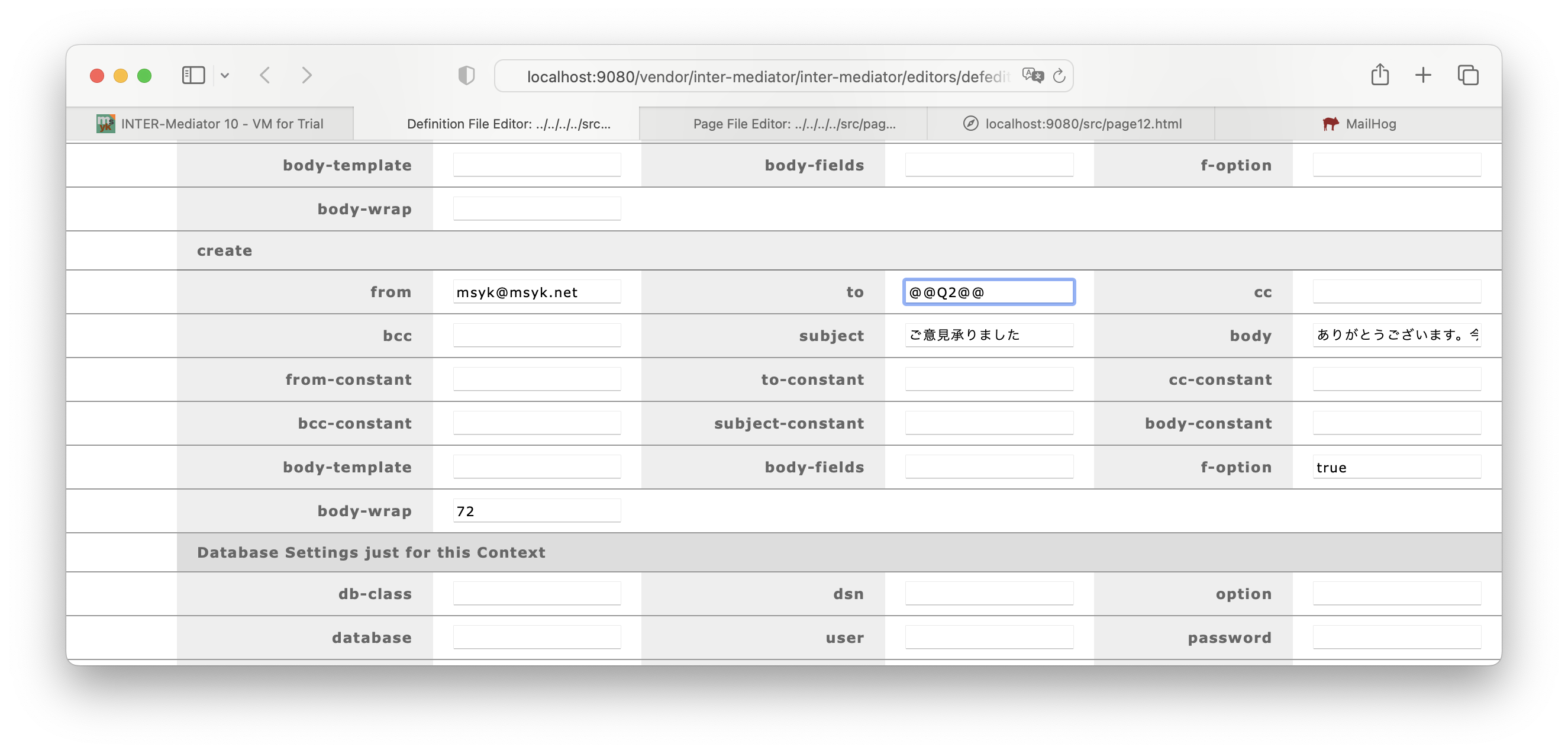The image size is (1568, 753).
Task: Go forward with the forward arrow
Action: tap(306, 76)
